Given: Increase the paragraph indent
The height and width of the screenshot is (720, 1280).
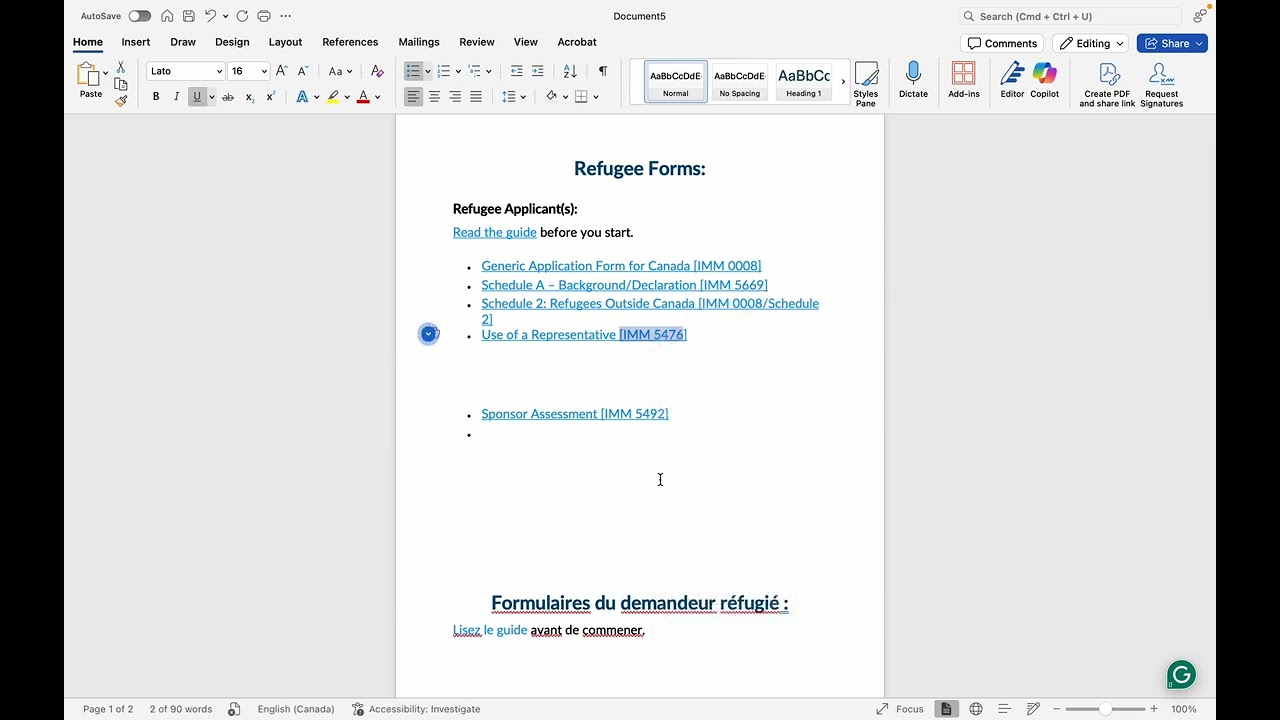Looking at the screenshot, I should 538,71.
